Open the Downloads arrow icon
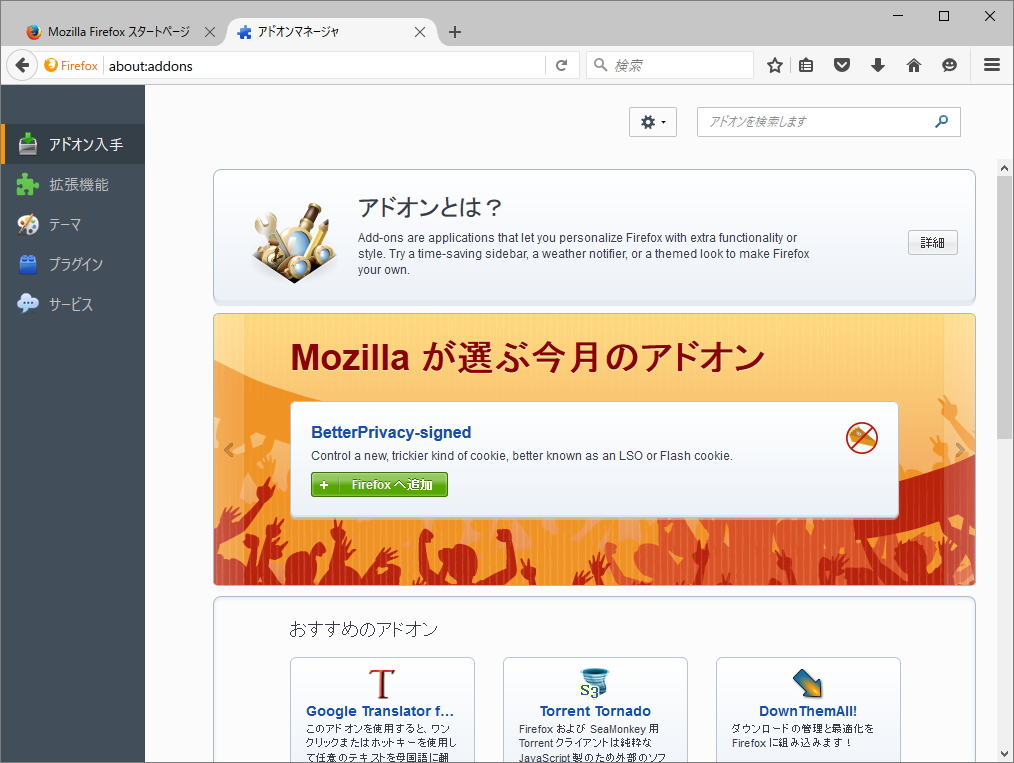 point(878,64)
